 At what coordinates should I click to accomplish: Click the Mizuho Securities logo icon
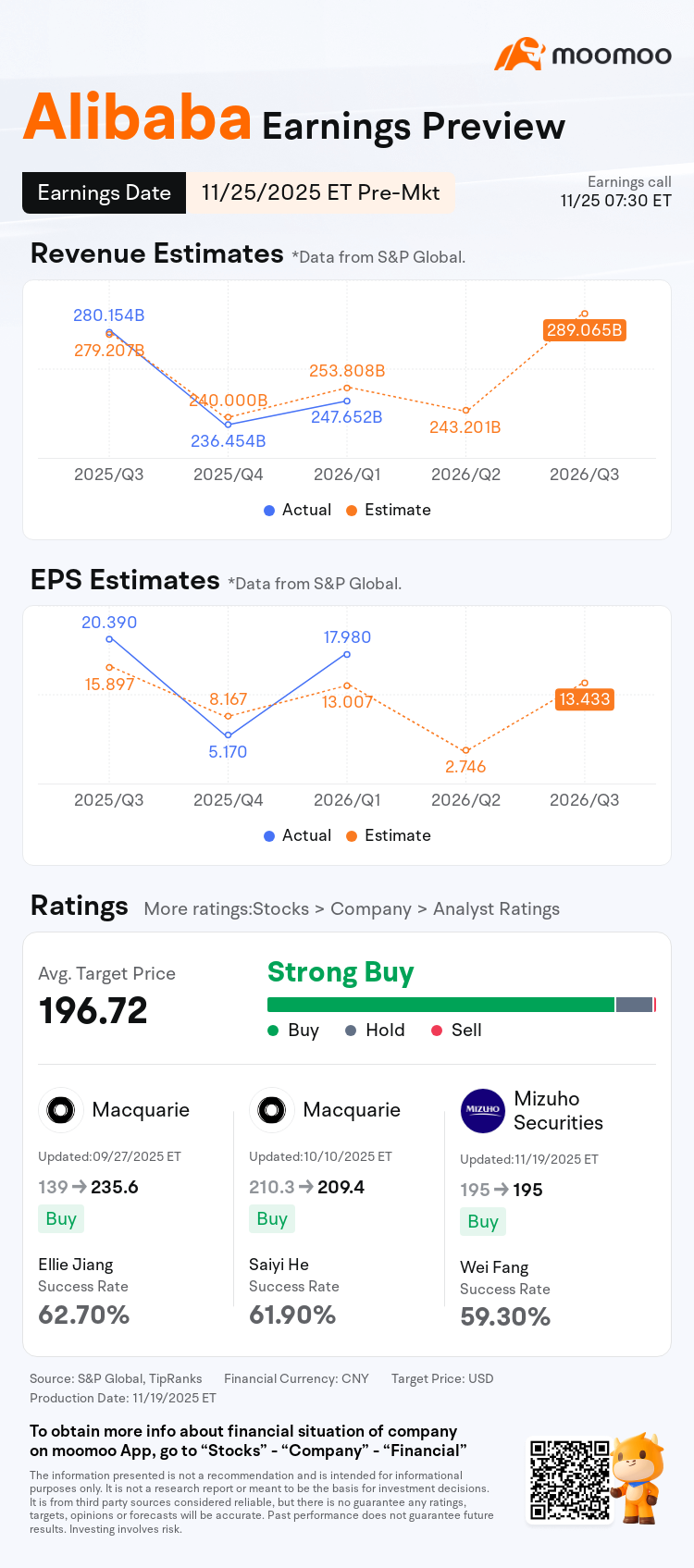pos(483,1110)
